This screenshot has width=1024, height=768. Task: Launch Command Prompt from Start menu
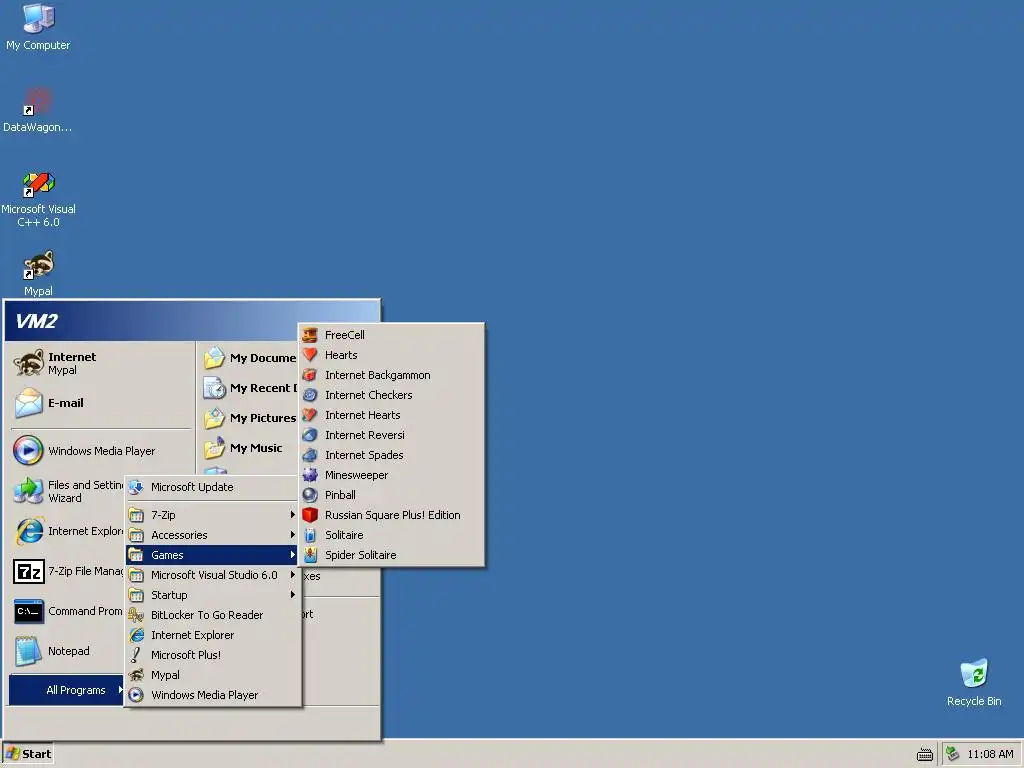tap(68, 611)
